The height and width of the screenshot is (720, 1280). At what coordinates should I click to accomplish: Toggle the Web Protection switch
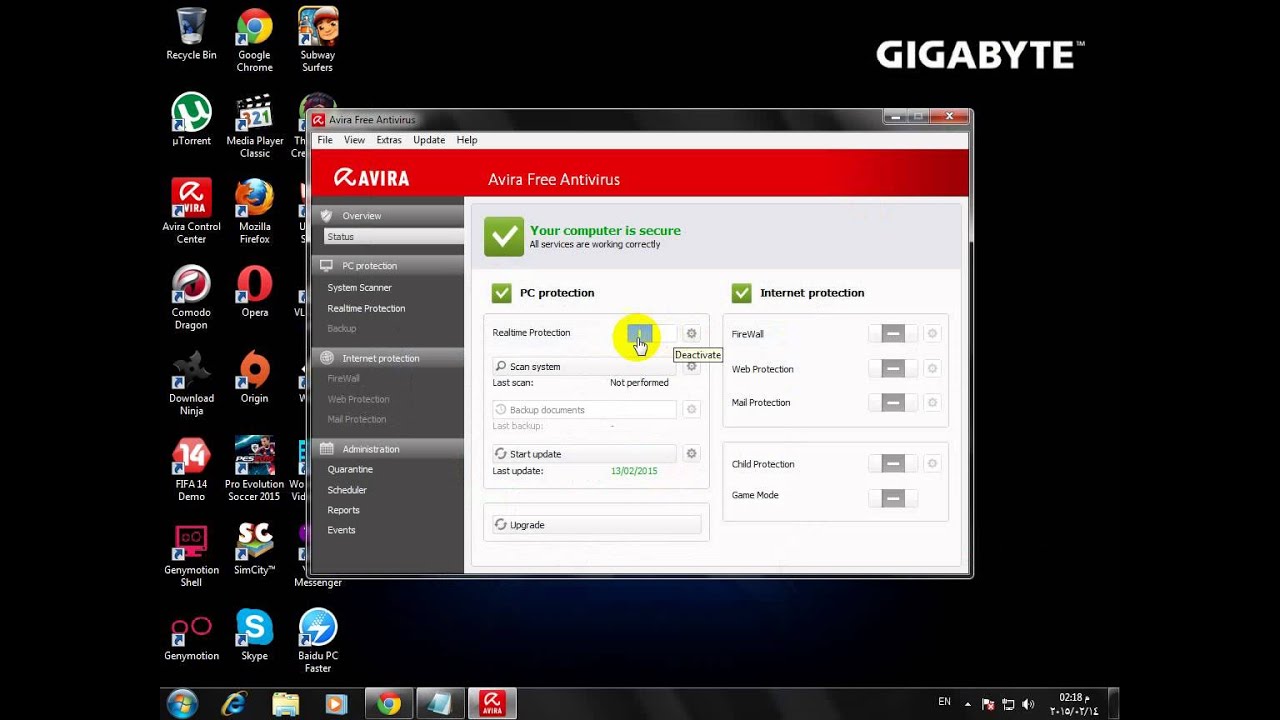[x=893, y=369]
